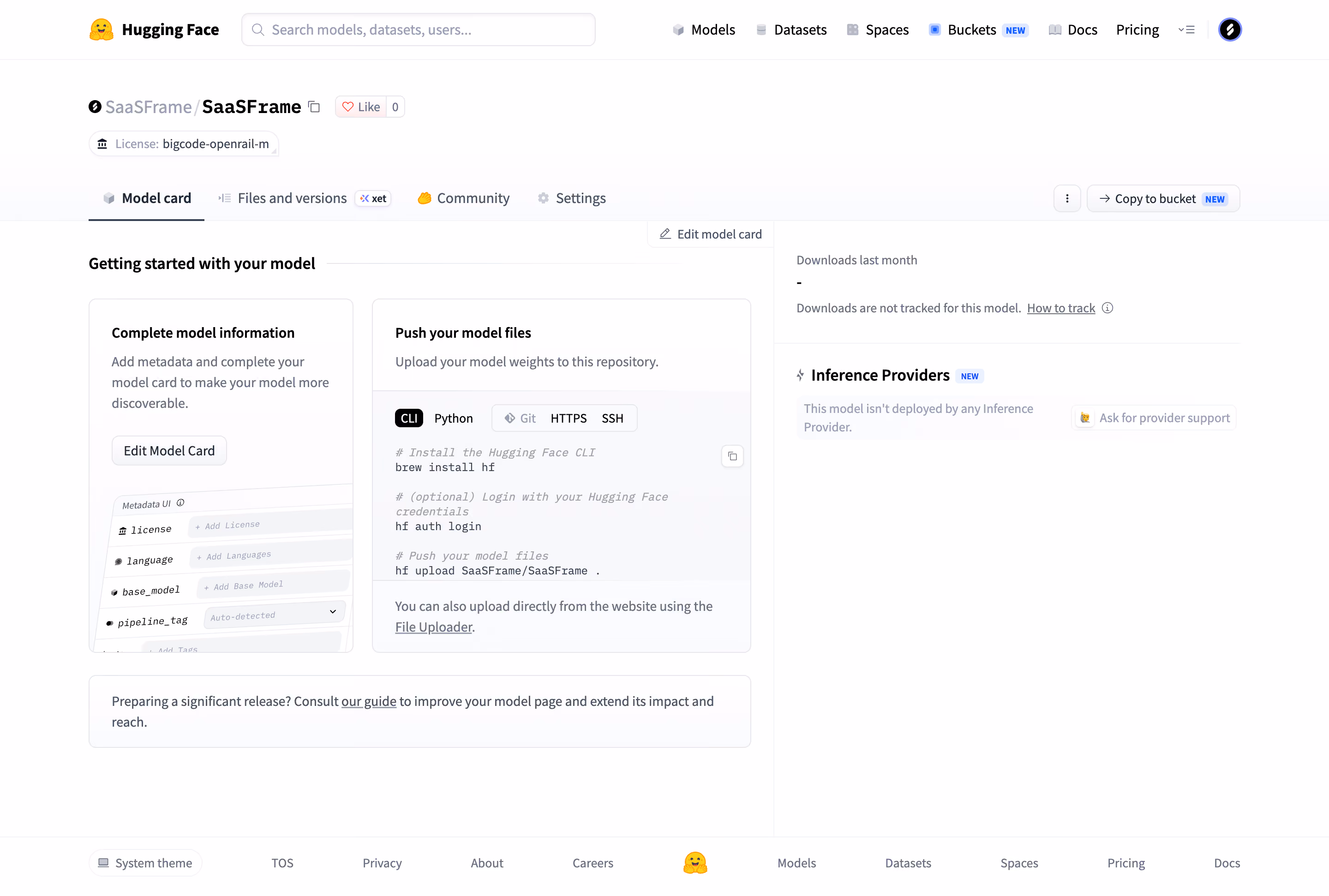Screen dimensions: 1329x896
Task: Click the Add License metadata field
Action: 271,522
